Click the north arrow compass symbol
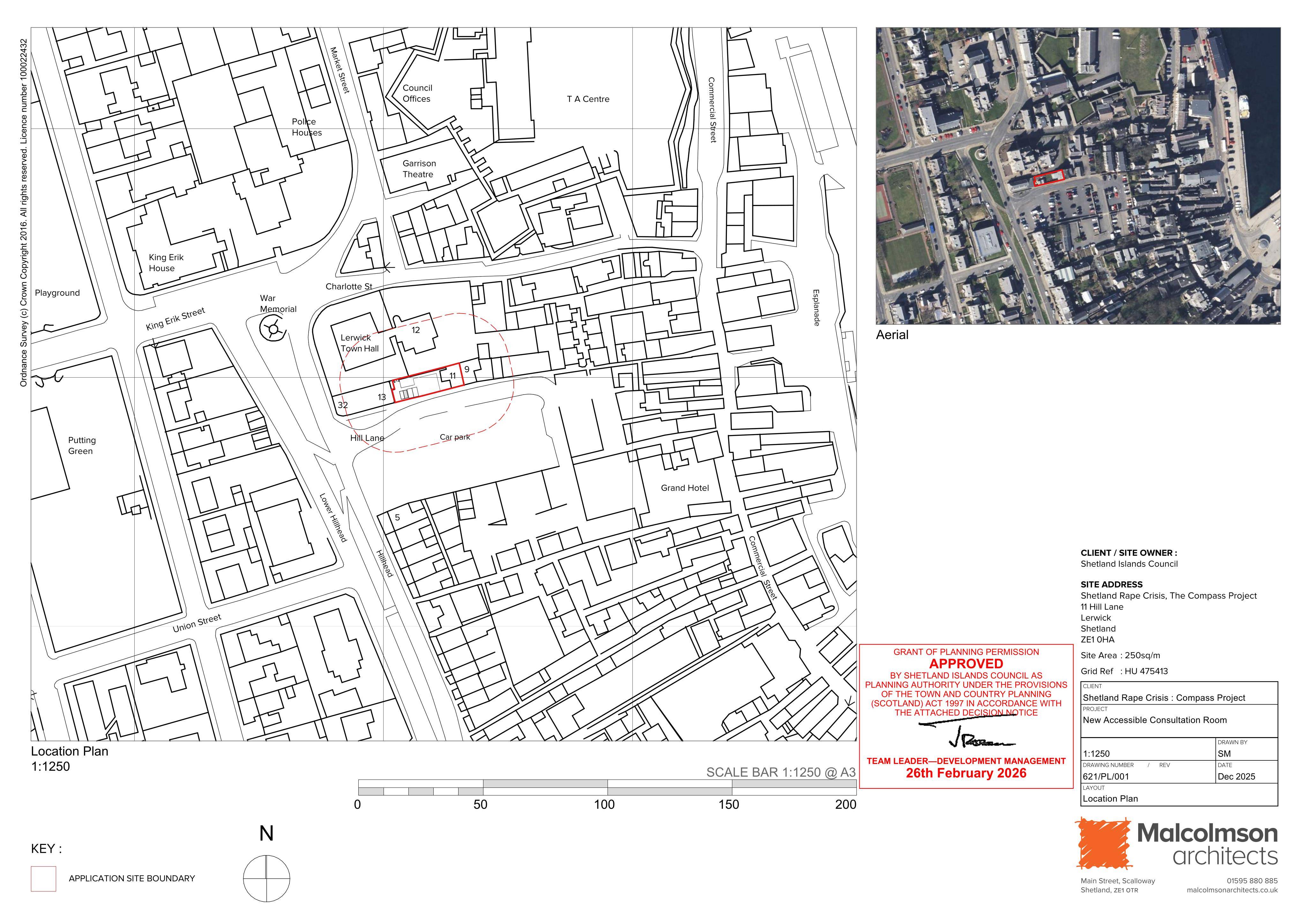1307x924 pixels. pos(266,878)
